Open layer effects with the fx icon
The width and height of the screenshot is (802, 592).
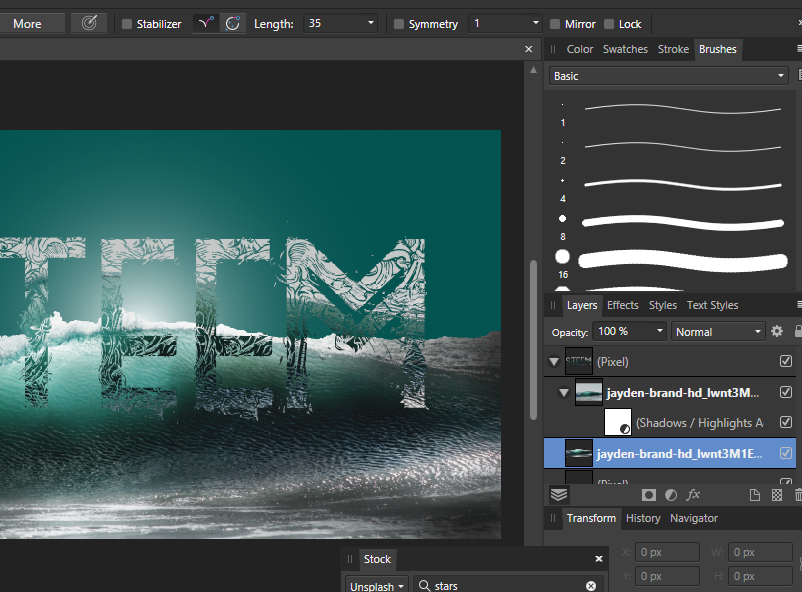pyautogui.click(x=693, y=495)
